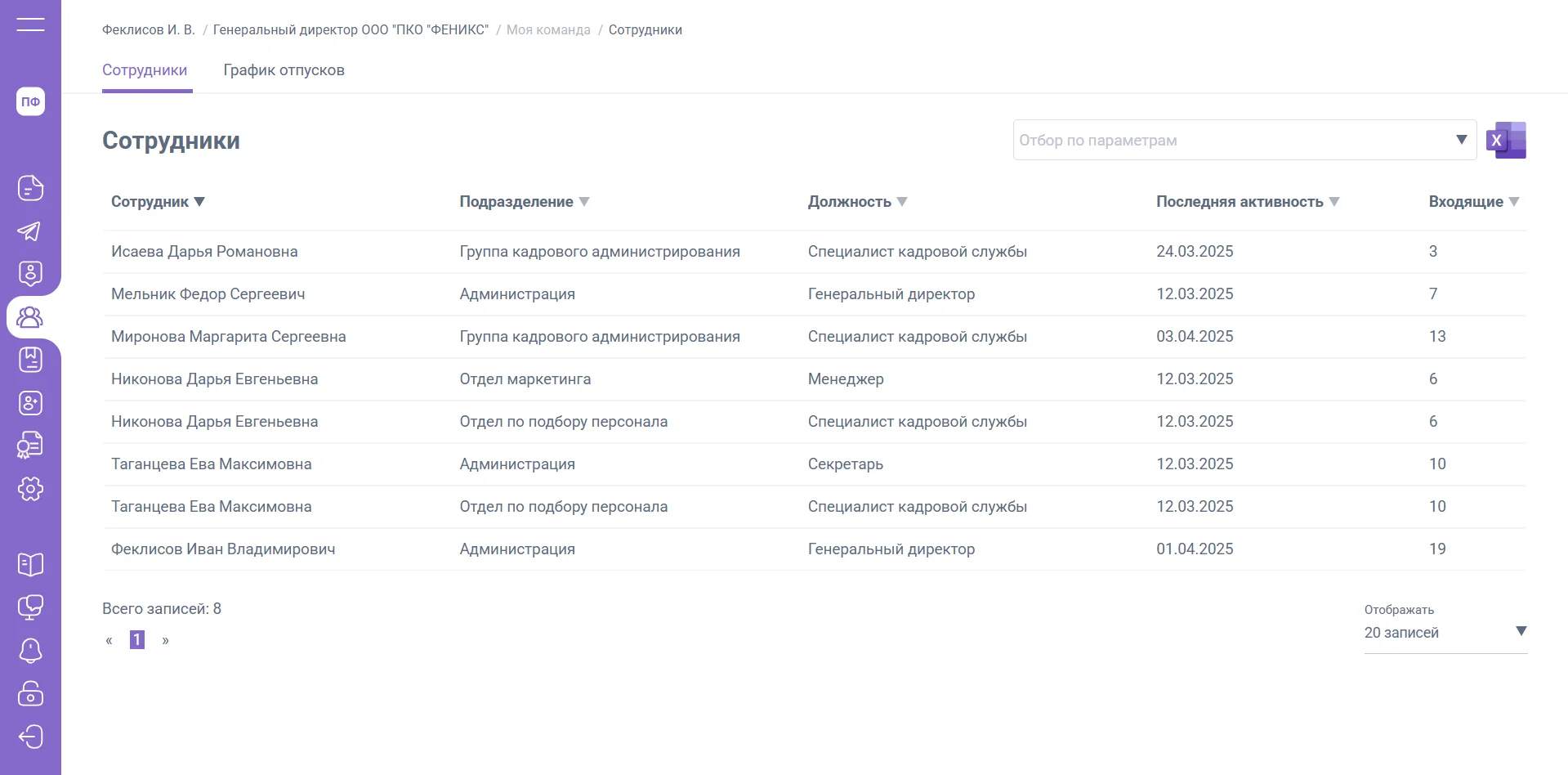Open the Подразделение column filter arrow
Screen dimensions: 1568x775
(584, 202)
